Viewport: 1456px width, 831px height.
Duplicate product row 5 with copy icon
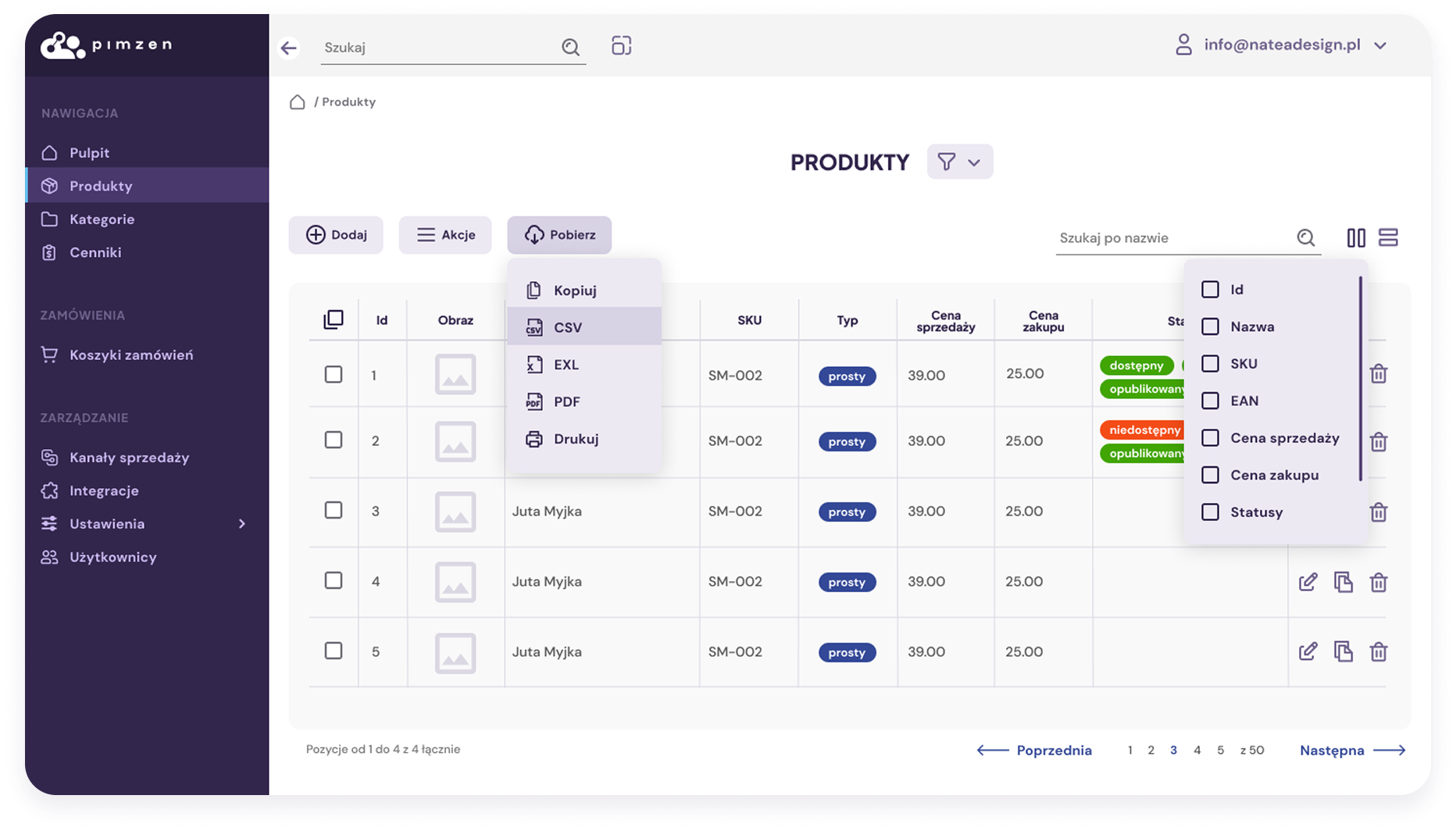point(1344,651)
